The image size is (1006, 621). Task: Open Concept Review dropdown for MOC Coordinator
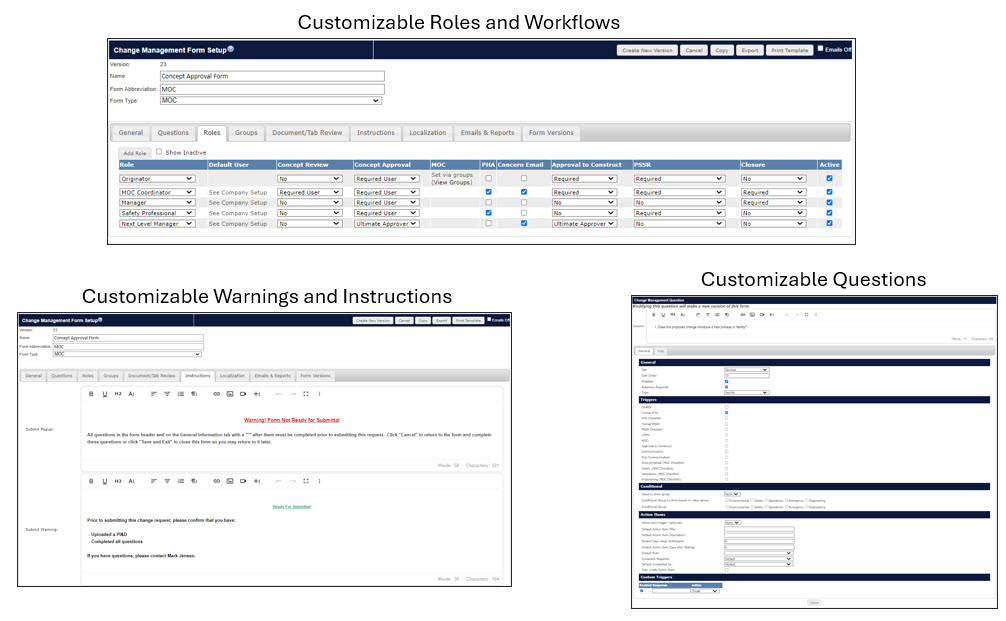pyautogui.click(x=309, y=192)
